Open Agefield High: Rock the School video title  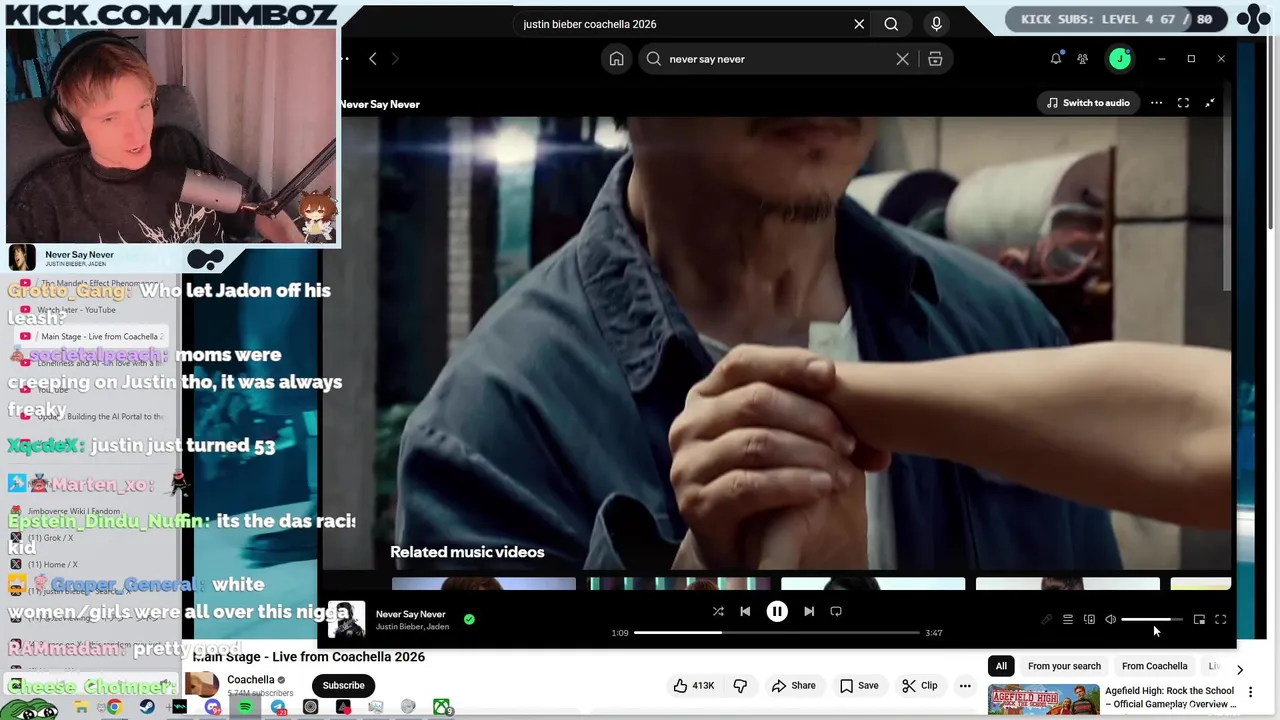[x=1170, y=697]
